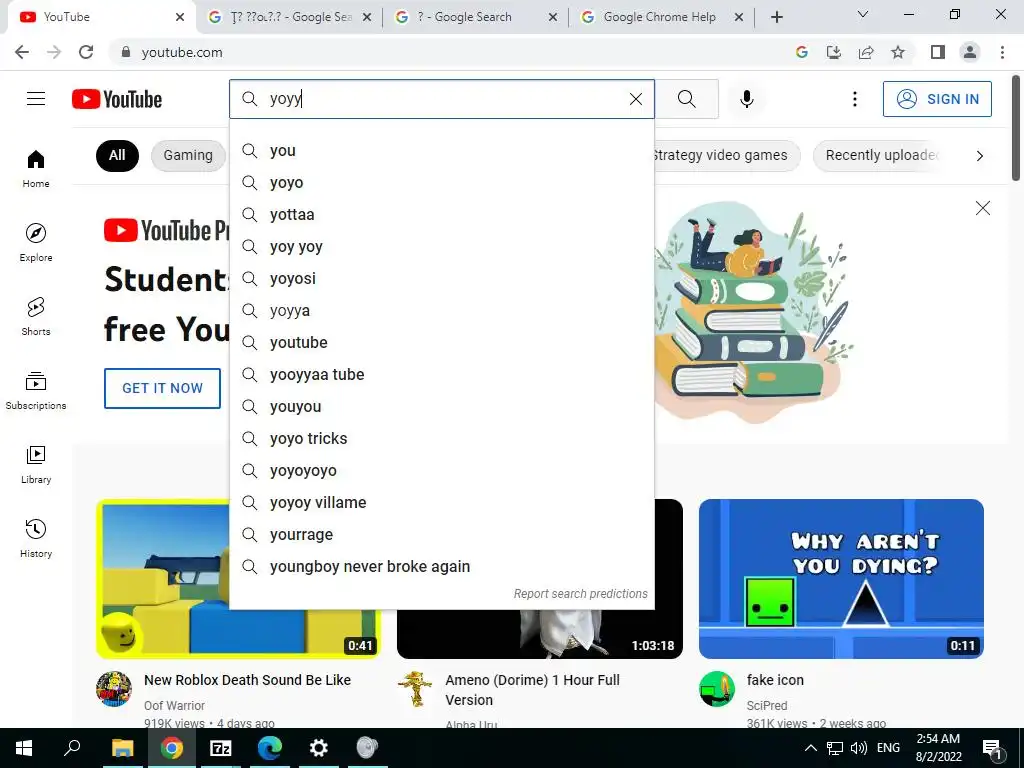Click the SIGN IN button
Image resolution: width=1024 pixels, height=768 pixels.
937,99
